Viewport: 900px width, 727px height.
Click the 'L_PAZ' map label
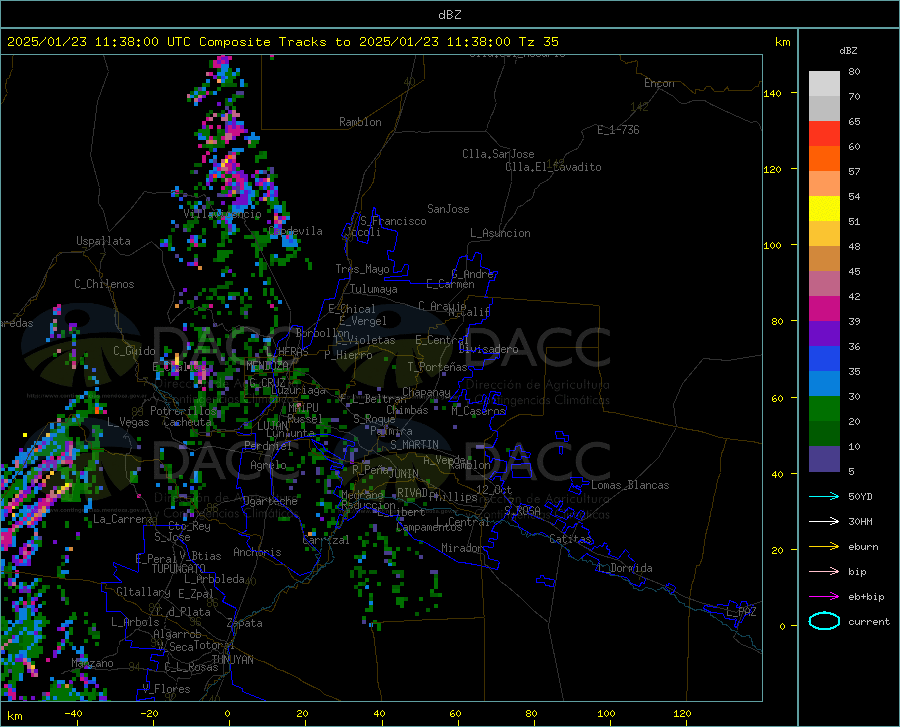coord(741,612)
